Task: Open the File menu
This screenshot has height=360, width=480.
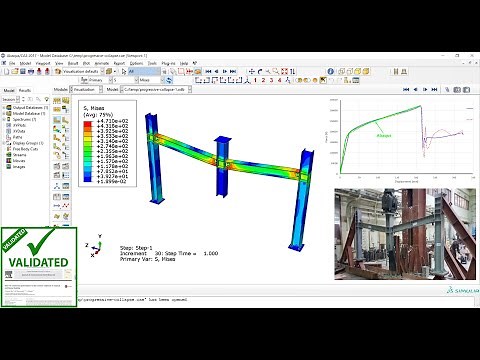Action: [x=12, y=63]
